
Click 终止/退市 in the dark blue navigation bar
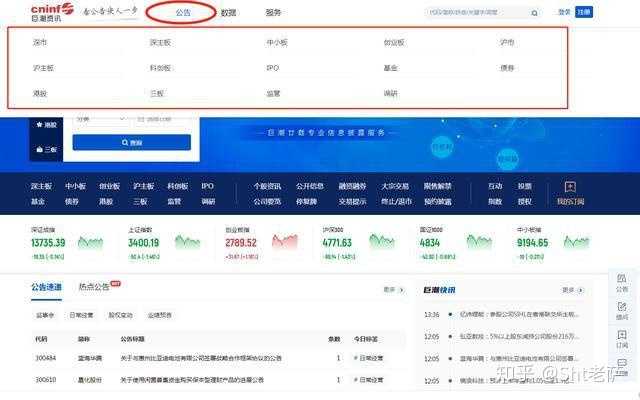tap(396, 202)
